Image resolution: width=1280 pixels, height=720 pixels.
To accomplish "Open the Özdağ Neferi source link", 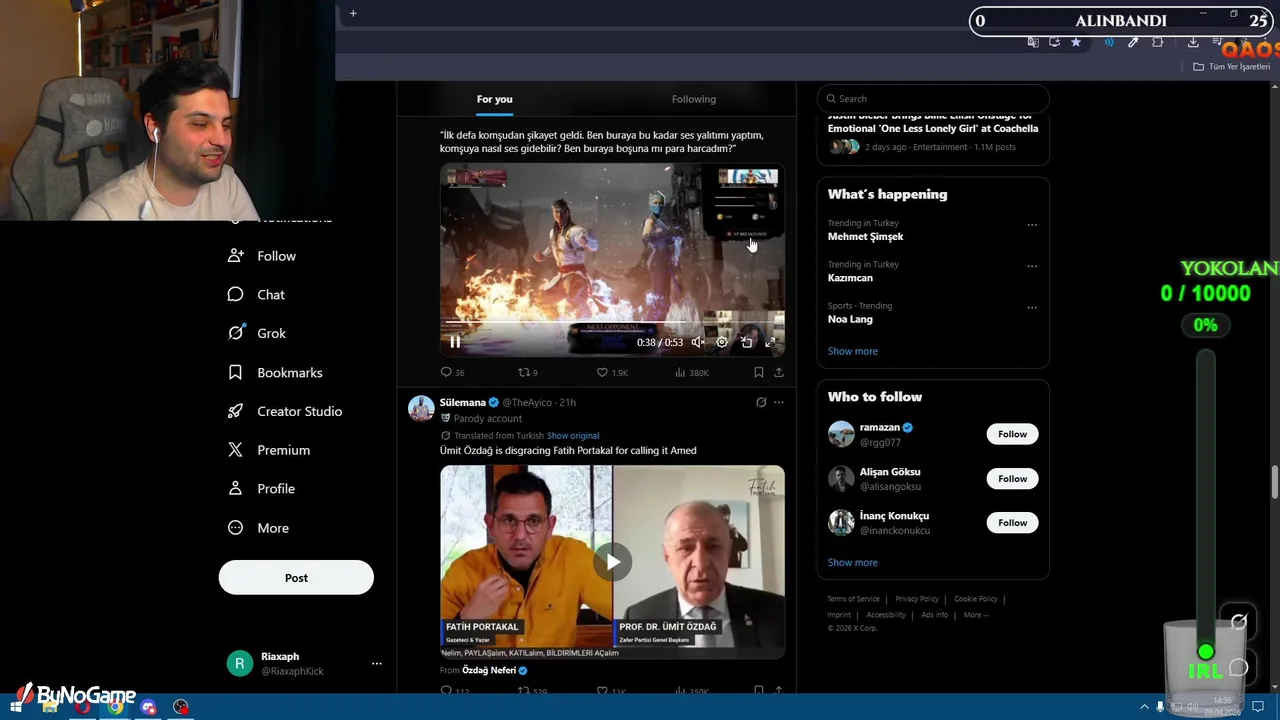I will (x=489, y=670).
